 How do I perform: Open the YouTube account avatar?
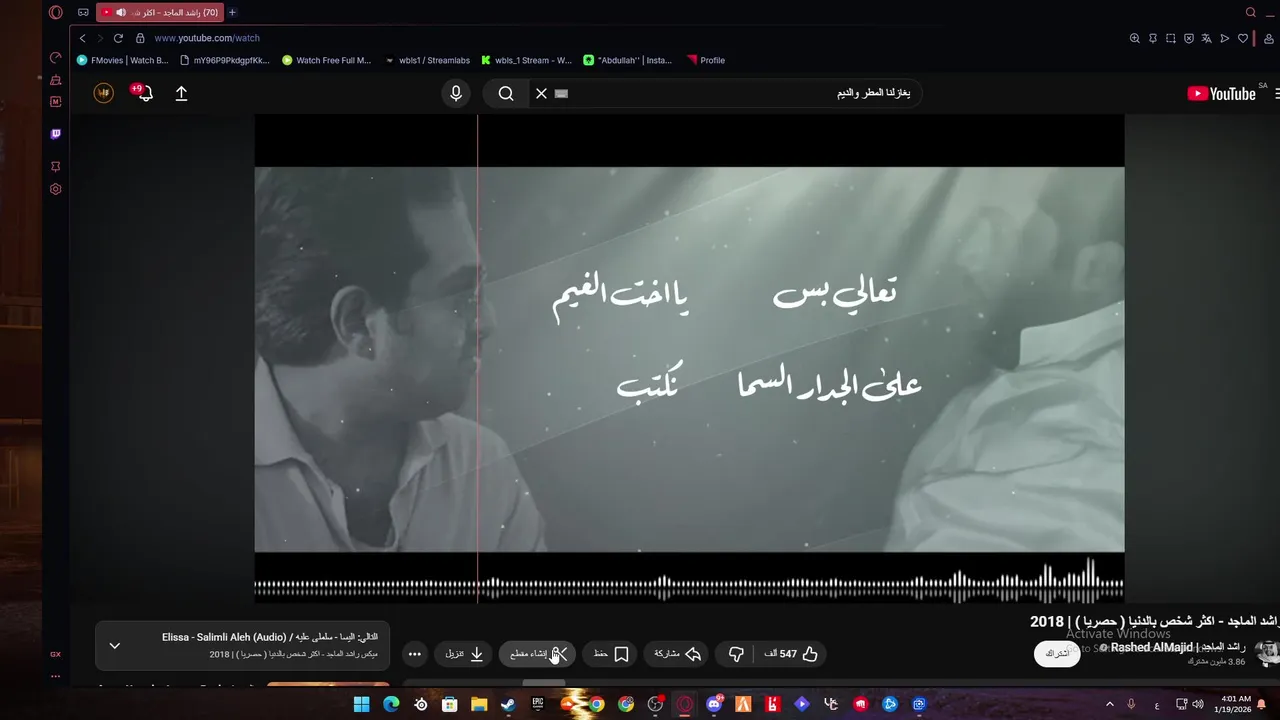104,93
